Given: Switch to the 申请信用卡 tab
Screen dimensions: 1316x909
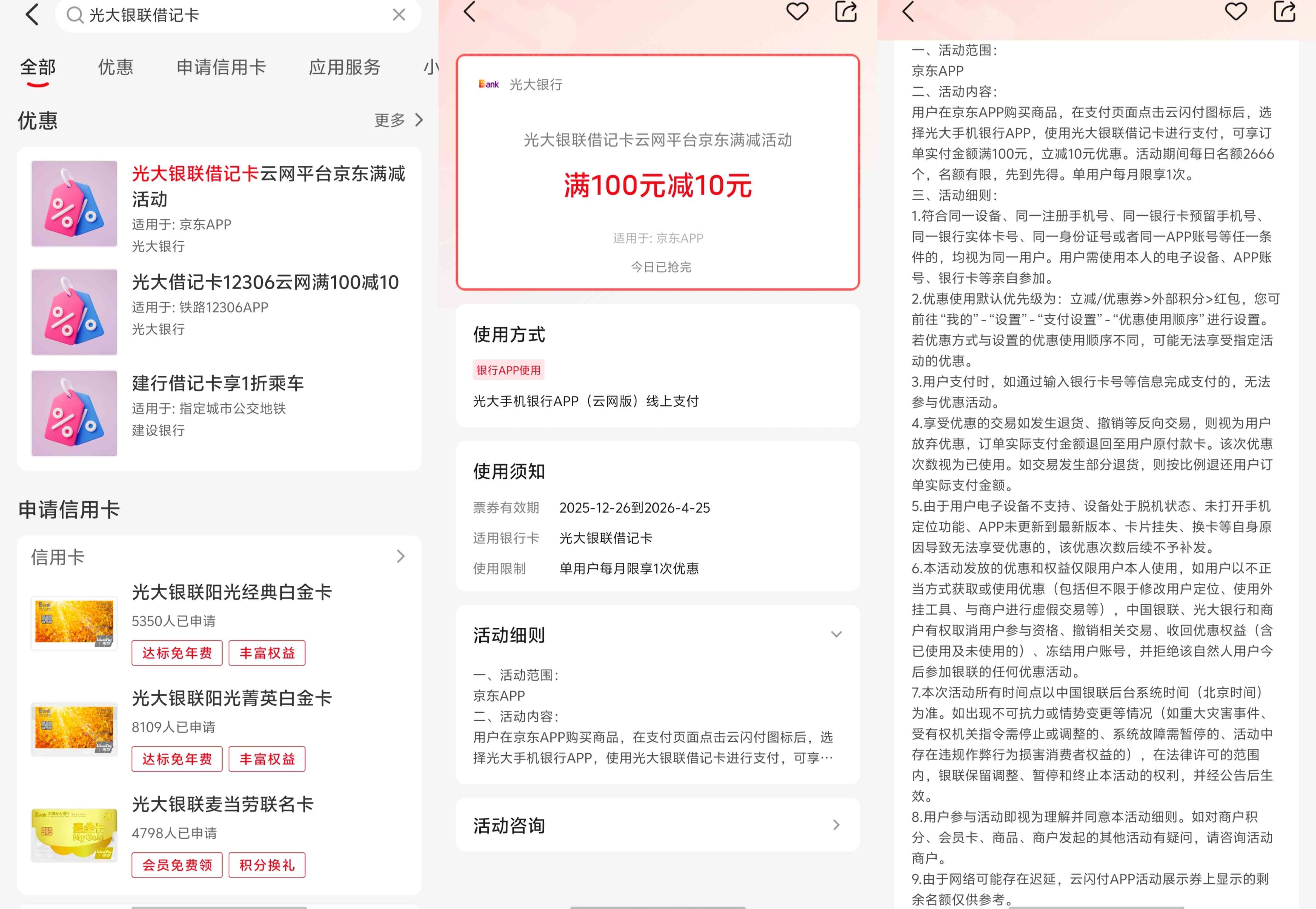Looking at the screenshot, I should (221, 67).
